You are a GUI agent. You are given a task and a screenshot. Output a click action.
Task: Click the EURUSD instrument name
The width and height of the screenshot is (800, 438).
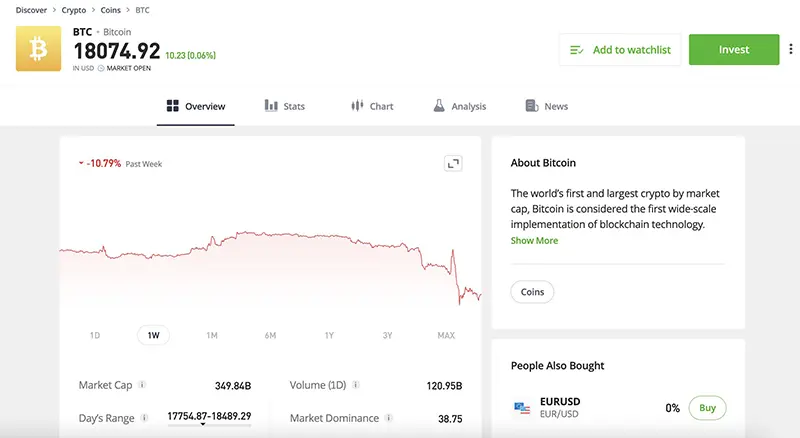click(x=560, y=401)
